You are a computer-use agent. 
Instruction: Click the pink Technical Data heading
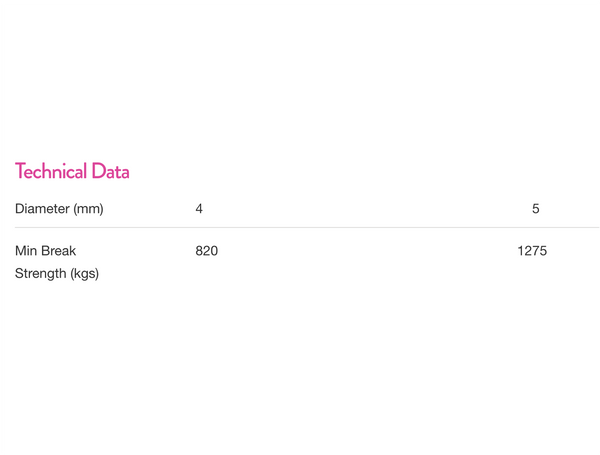point(72,171)
